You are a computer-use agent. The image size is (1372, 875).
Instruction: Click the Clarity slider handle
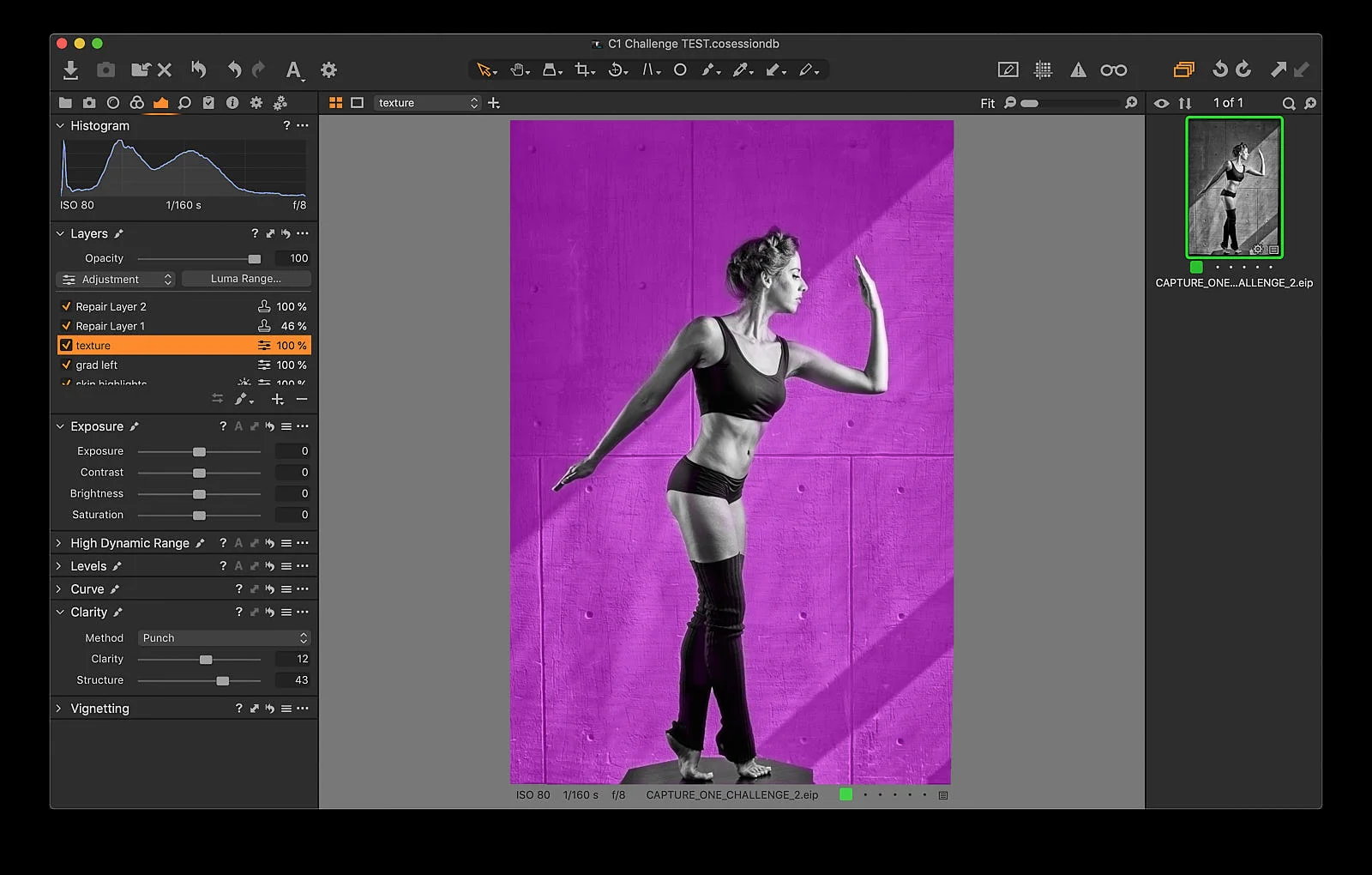tap(206, 660)
